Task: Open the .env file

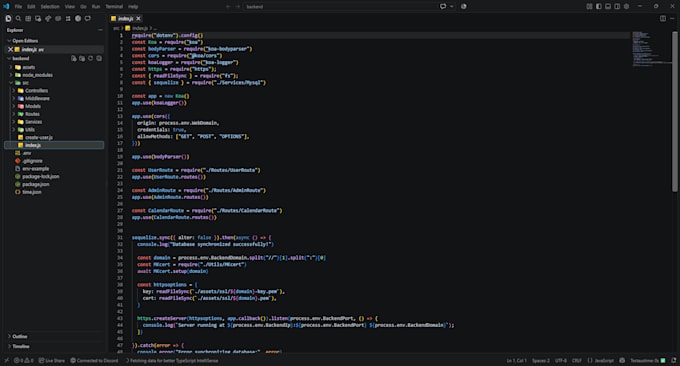Action: tap(26, 153)
